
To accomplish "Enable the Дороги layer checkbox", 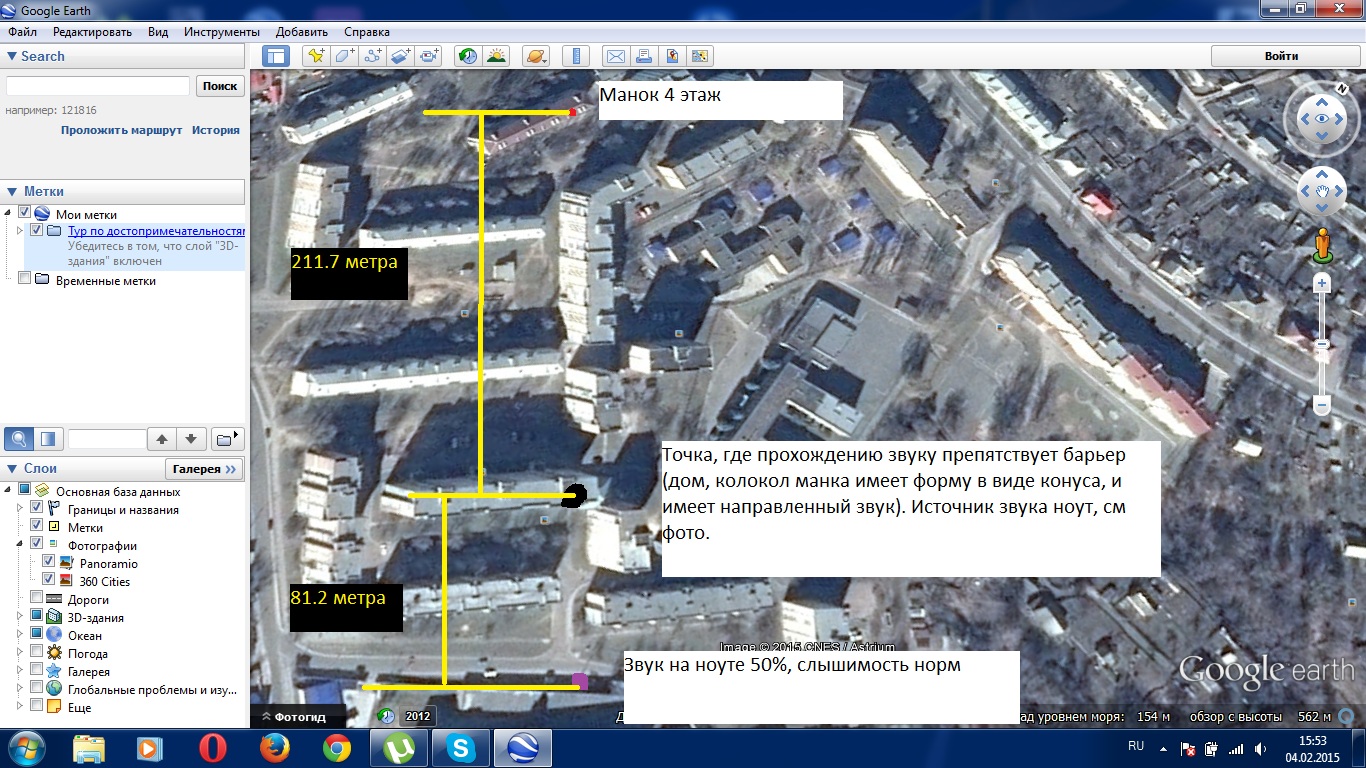I will tap(38, 600).
